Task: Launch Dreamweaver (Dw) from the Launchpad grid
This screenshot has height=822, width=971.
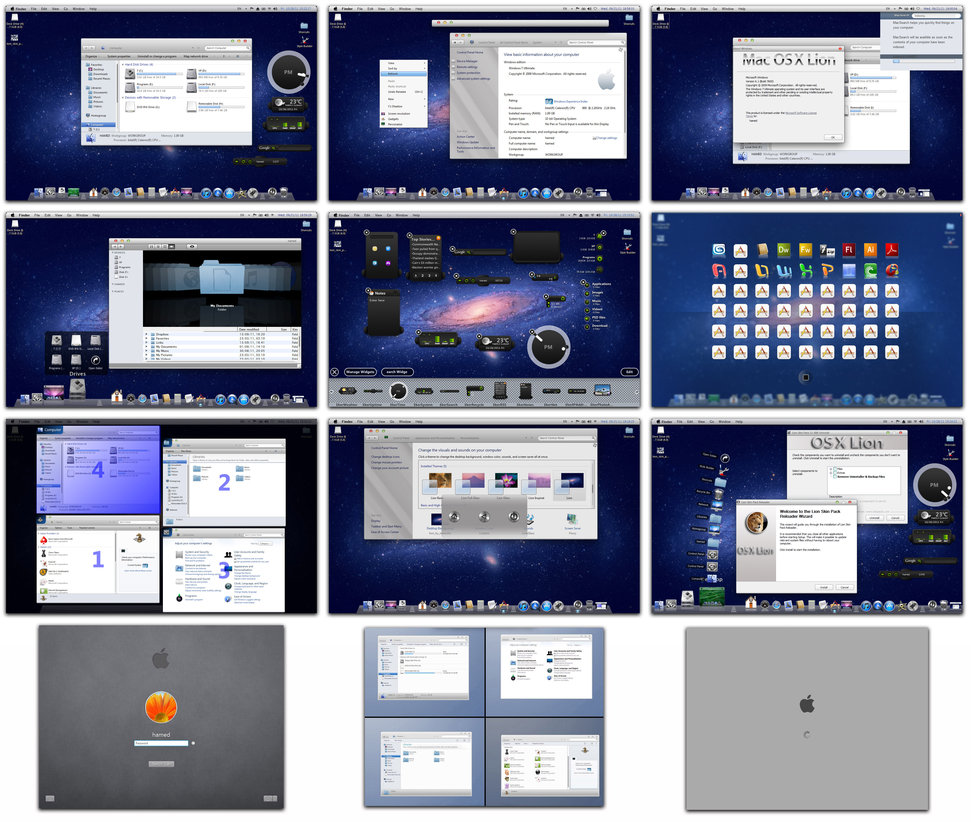Action: click(783, 250)
